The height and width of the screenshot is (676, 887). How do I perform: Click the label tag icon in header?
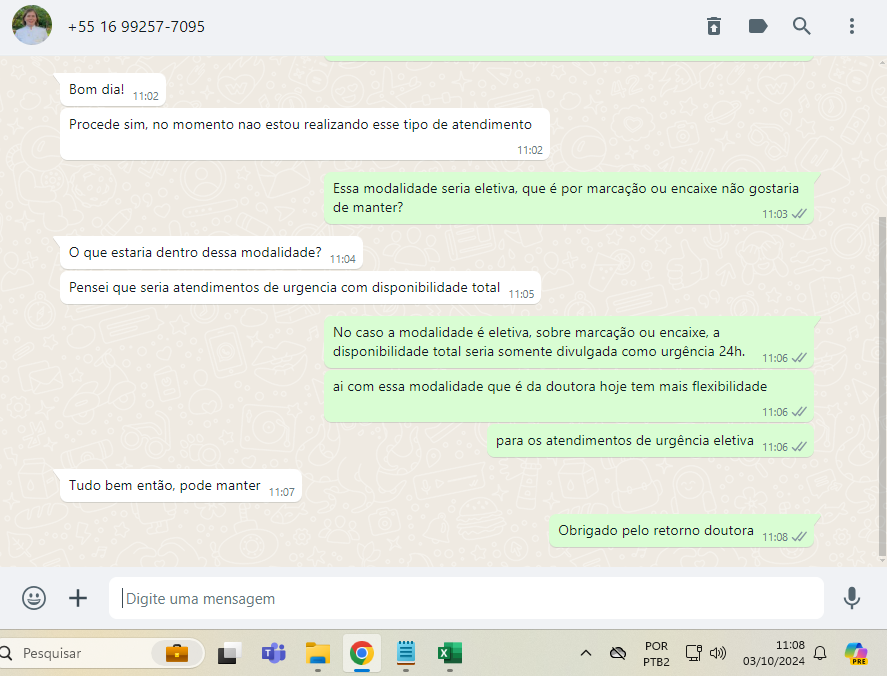click(x=758, y=26)
